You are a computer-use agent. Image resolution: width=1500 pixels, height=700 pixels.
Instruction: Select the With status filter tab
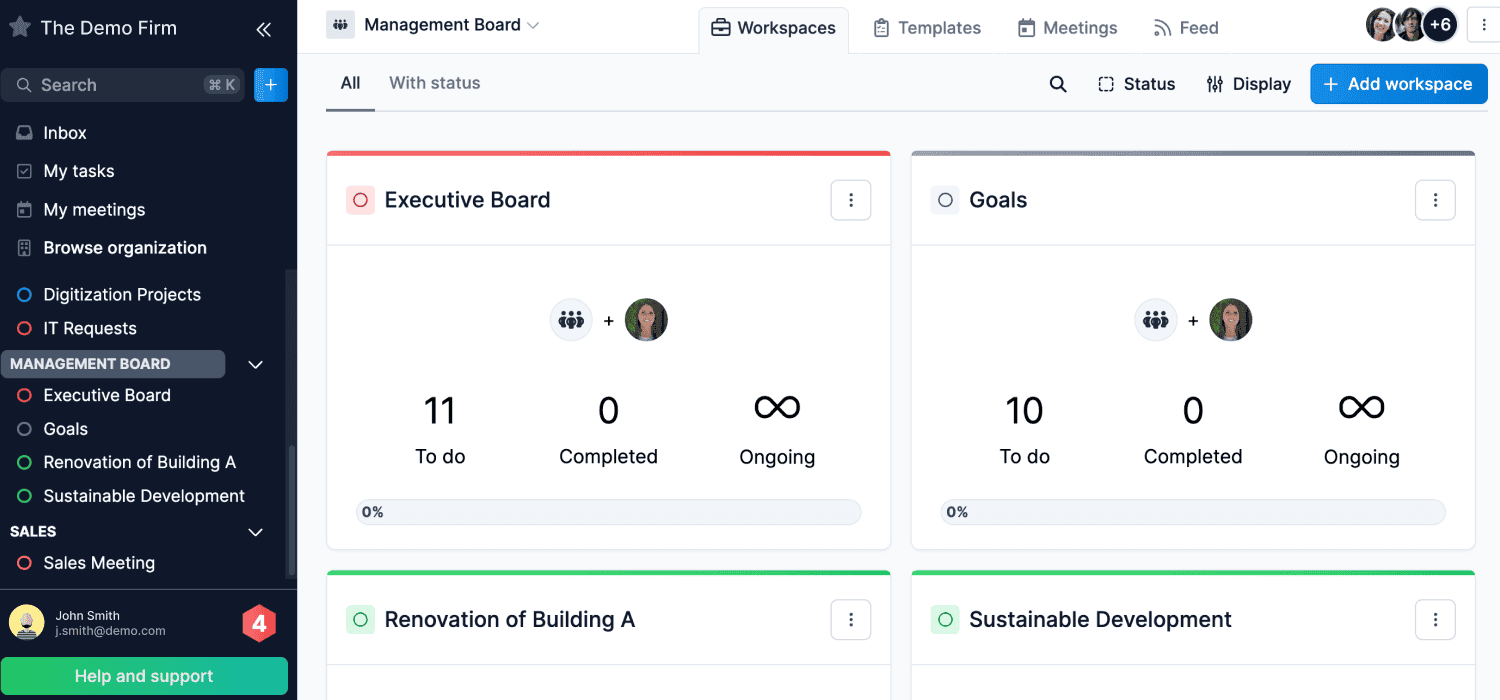click(434, 83)
